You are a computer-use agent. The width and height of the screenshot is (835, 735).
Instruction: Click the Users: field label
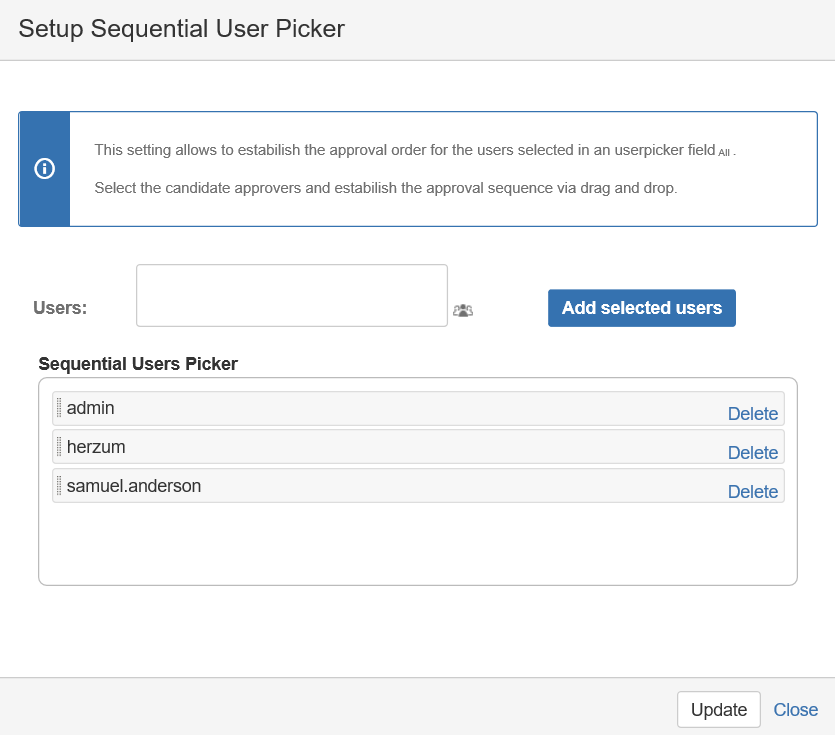point(60,308)
